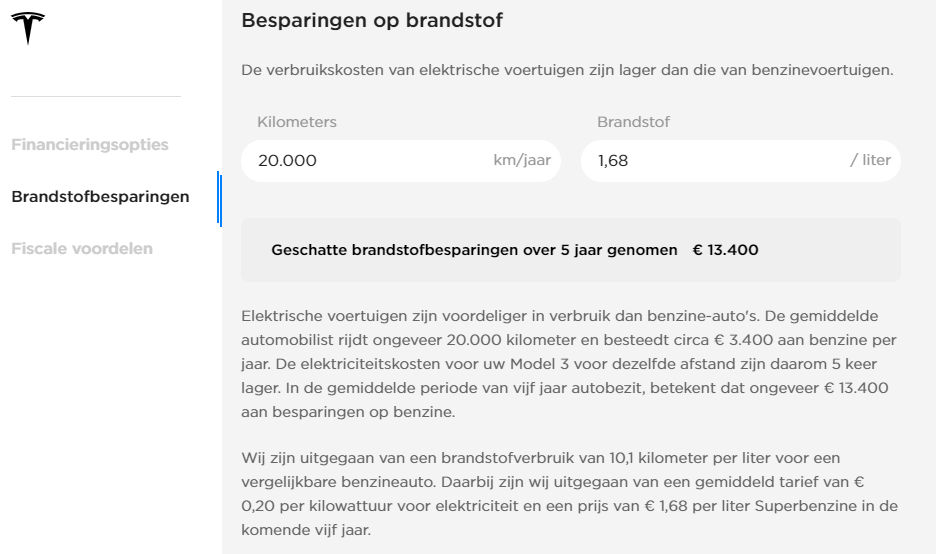Screen dimensions: 936x554
Task: Click the 1,68 fuel price value
Action: click(613, 161)
